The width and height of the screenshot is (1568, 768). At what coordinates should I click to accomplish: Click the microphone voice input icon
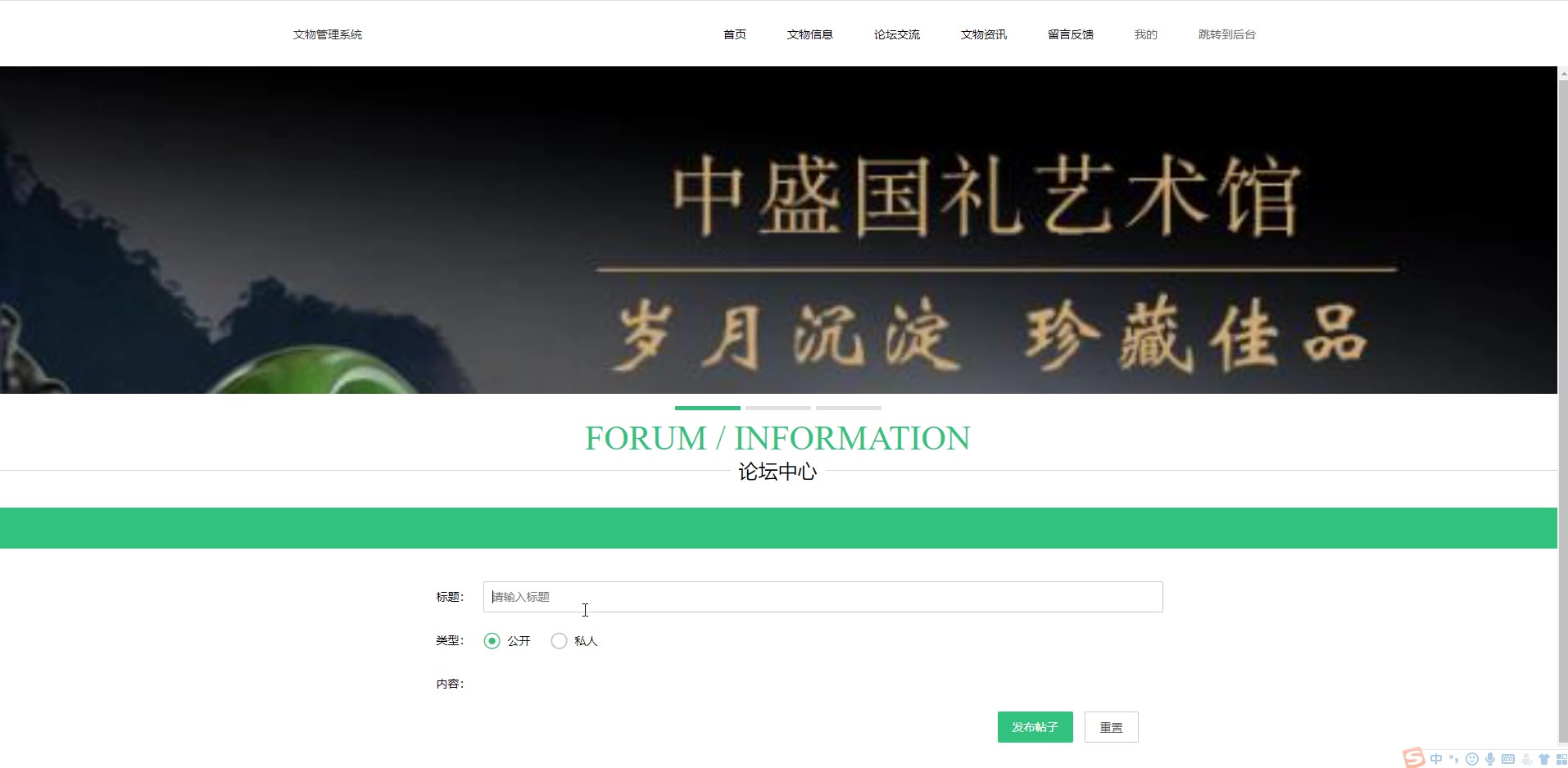point(1490,759)
